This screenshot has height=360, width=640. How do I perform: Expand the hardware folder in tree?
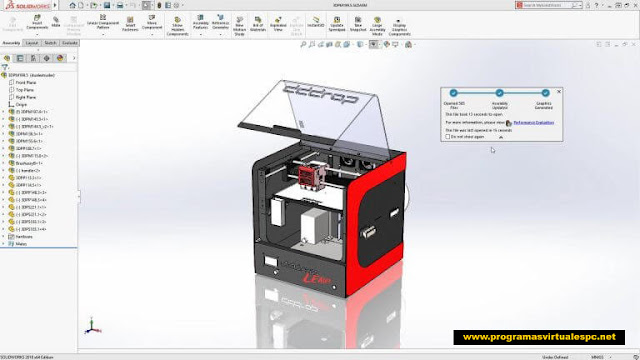coord(4,236)
